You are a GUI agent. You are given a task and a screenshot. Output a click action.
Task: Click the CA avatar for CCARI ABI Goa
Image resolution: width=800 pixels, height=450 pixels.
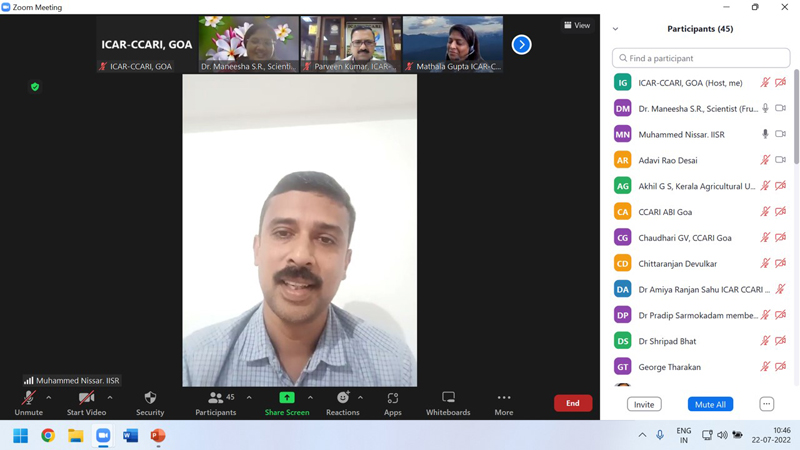pos(622,212)
